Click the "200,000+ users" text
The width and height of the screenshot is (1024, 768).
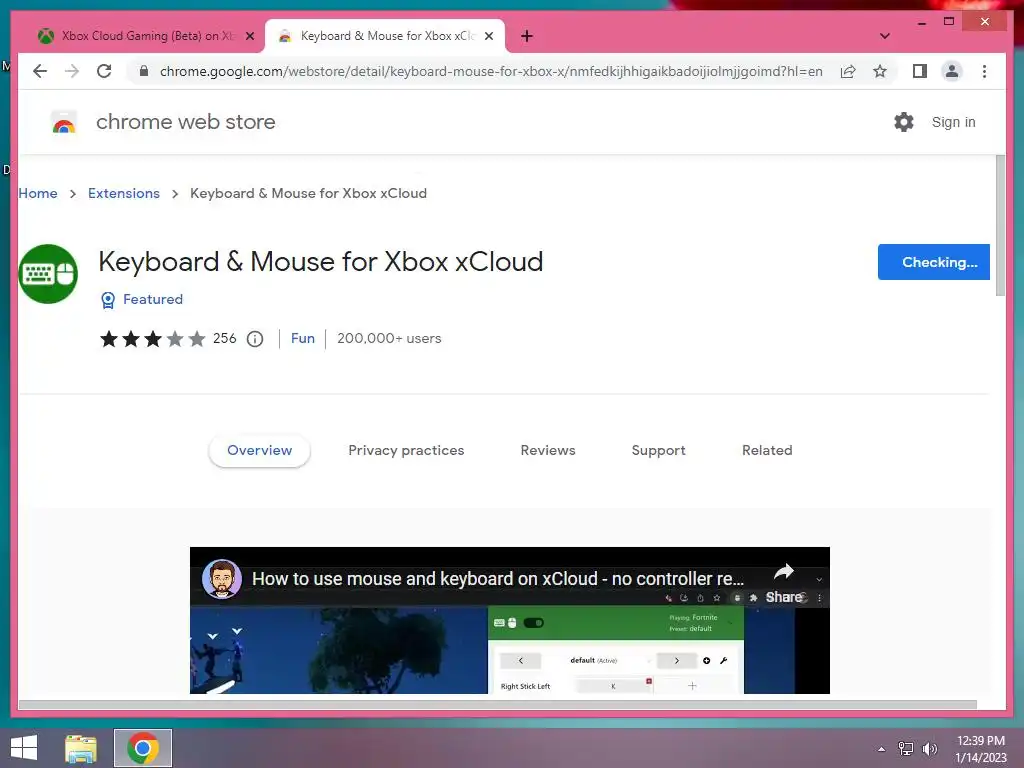(389, 338)
